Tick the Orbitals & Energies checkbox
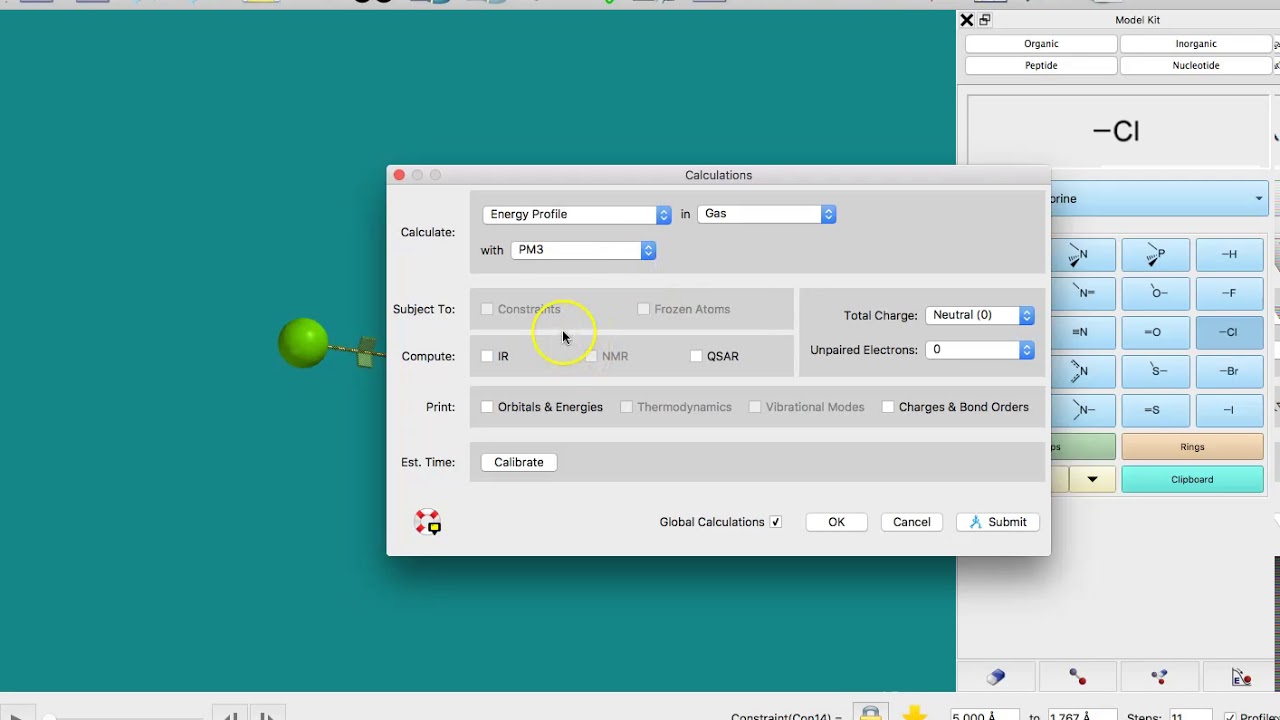The width and height of the screenshot is (1280, 720). (487, 407)
